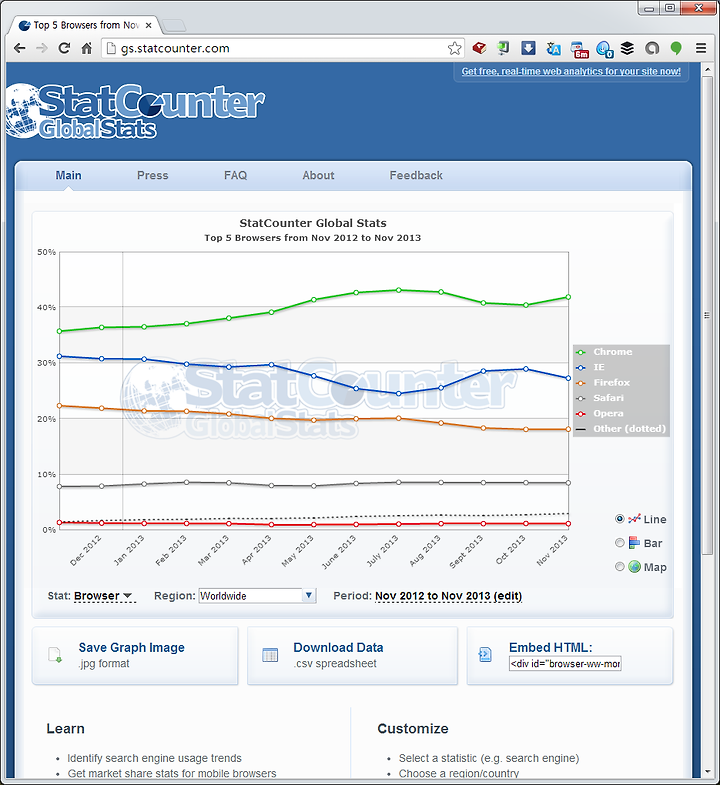The width and height of the screenshot is (720, 785).
Task: Toggle the Other (dotted) legend entry
Action: [621, 429]
